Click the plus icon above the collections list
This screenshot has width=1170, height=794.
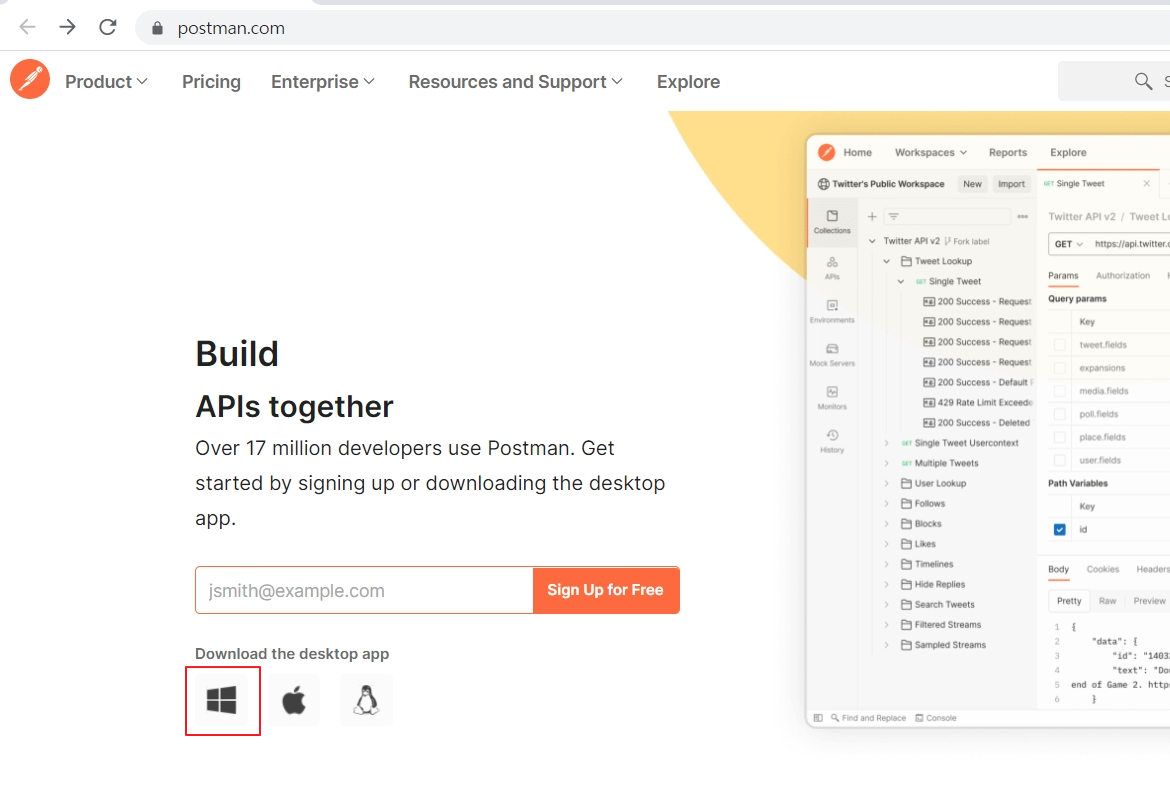click(872, 216)
